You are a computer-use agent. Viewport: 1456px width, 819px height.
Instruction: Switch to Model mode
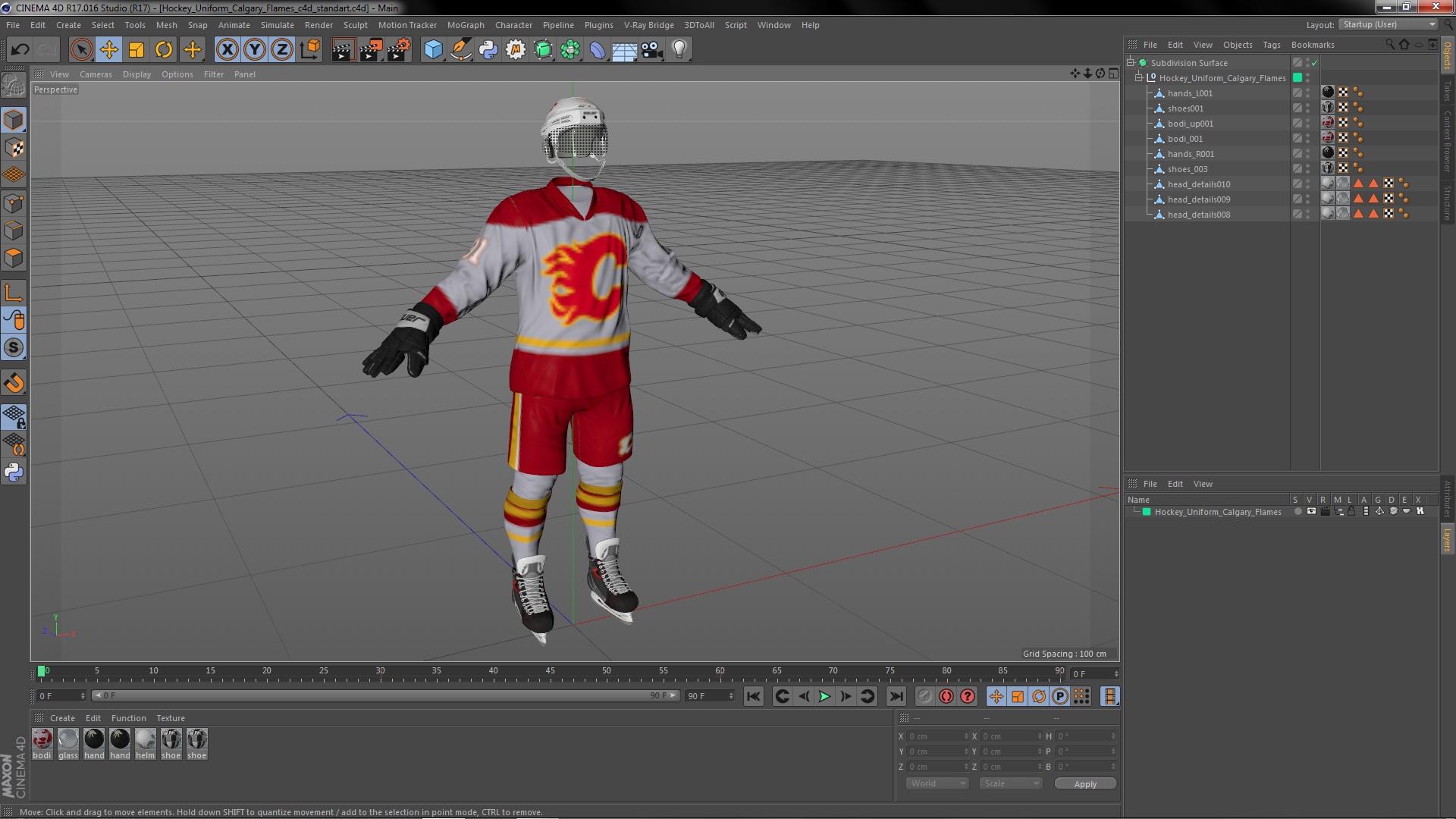point(14,120)
